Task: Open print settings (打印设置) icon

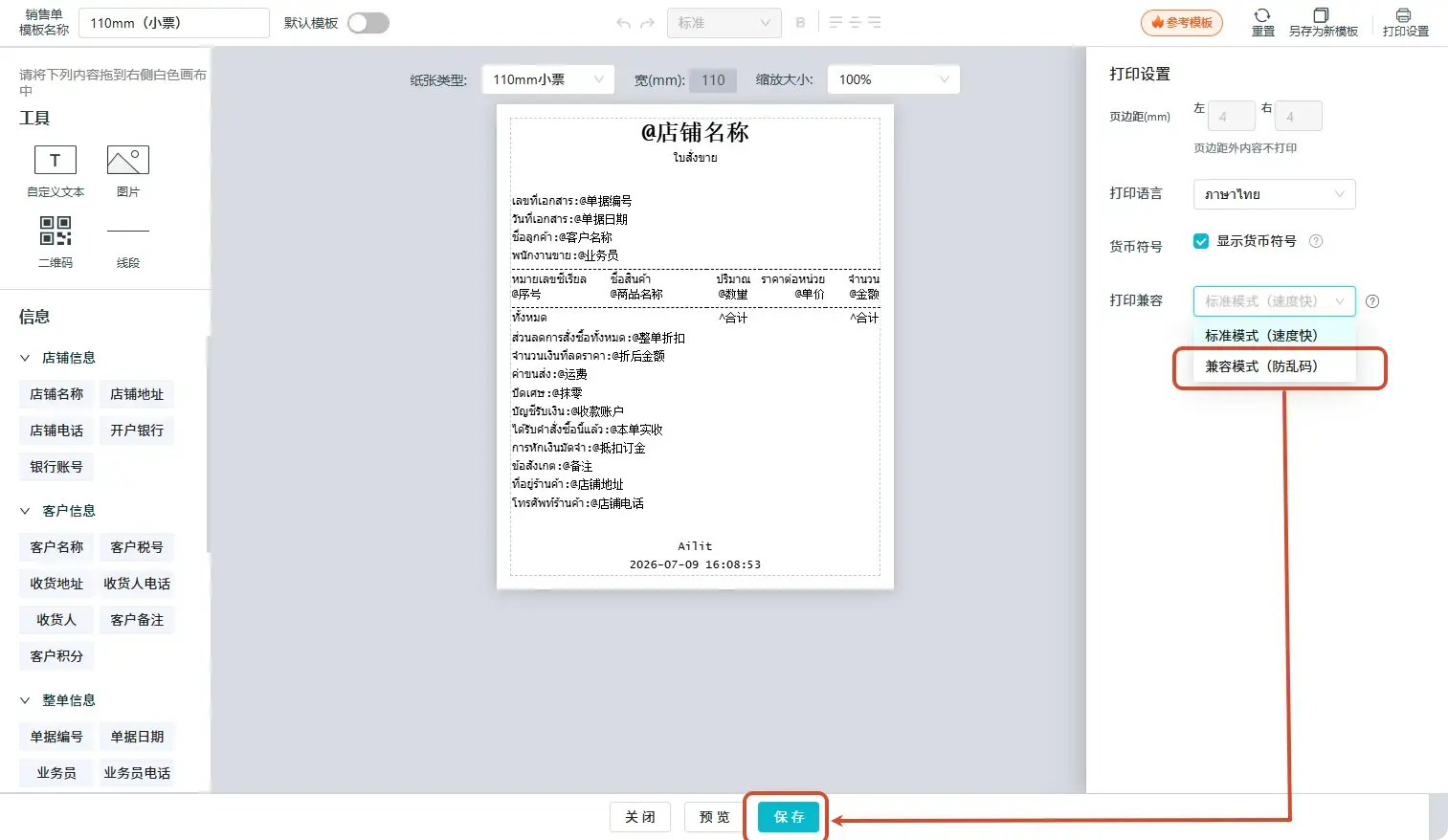Action: [x=1404, y=15]
